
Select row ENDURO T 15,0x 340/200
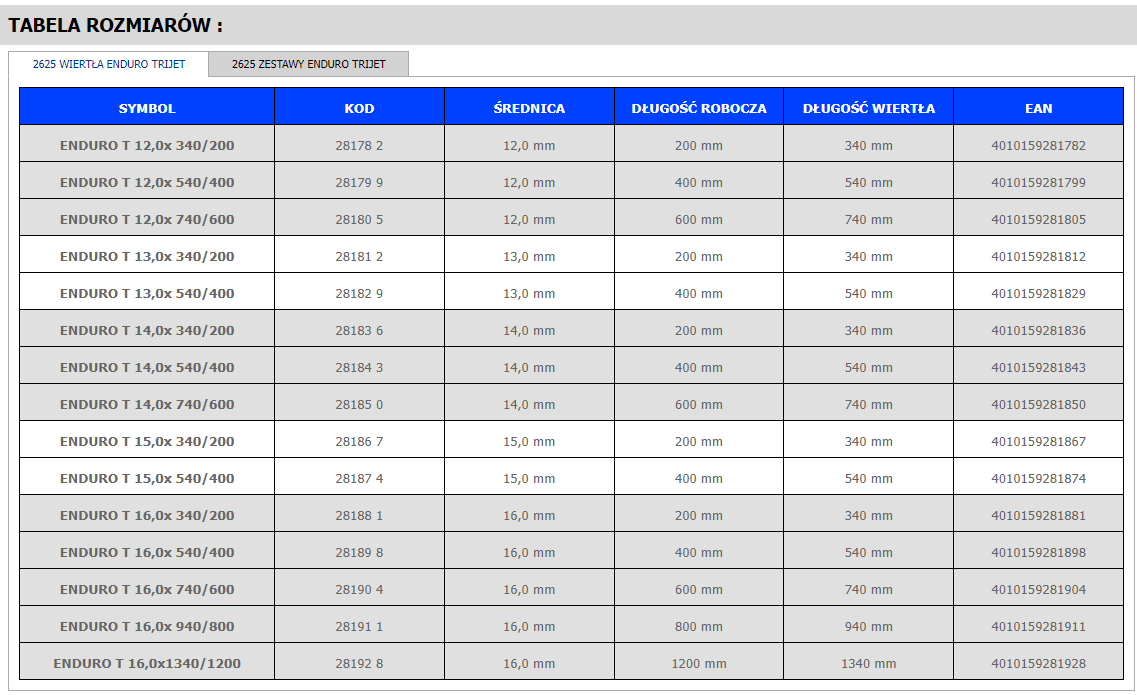pos(571,441)
